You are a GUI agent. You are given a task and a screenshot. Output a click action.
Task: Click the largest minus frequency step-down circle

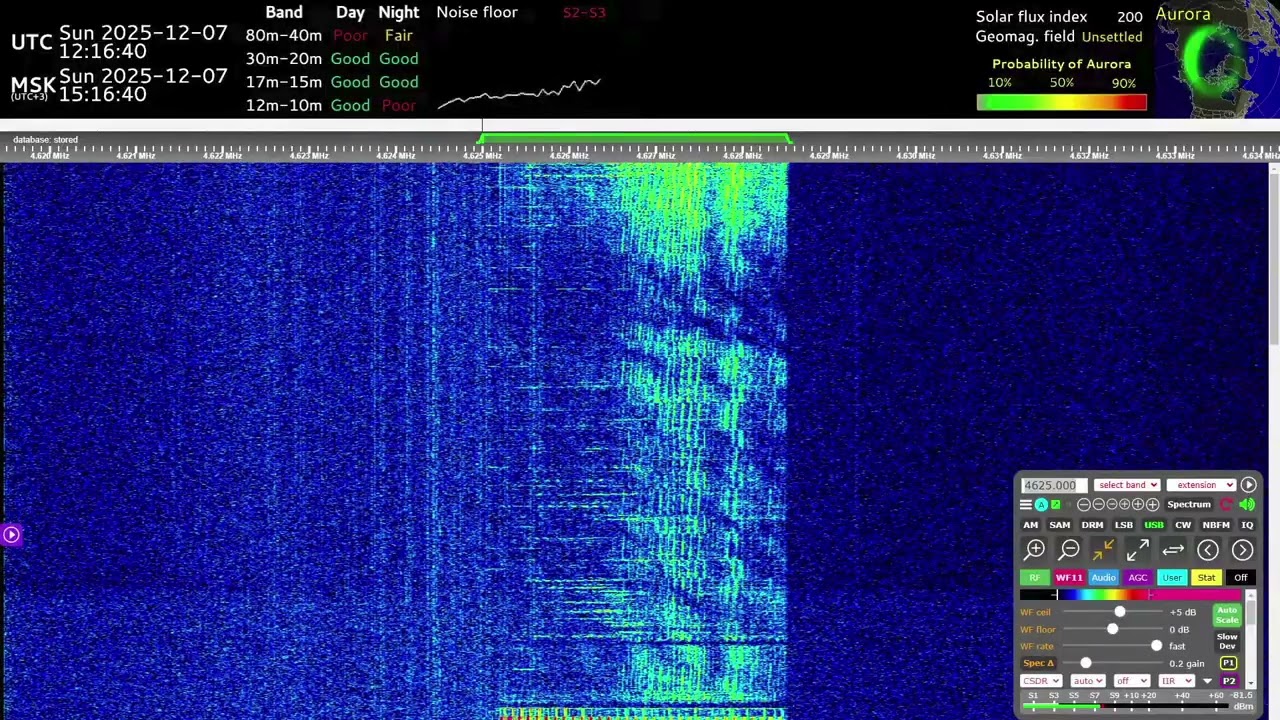click(1084, 505)
